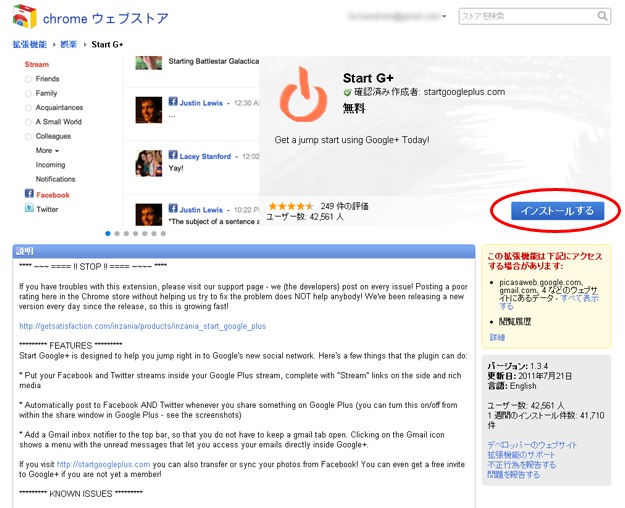This screenshot has width=625, height=508.
Task: Click the 説明 description section header
Action: point(244,251)
